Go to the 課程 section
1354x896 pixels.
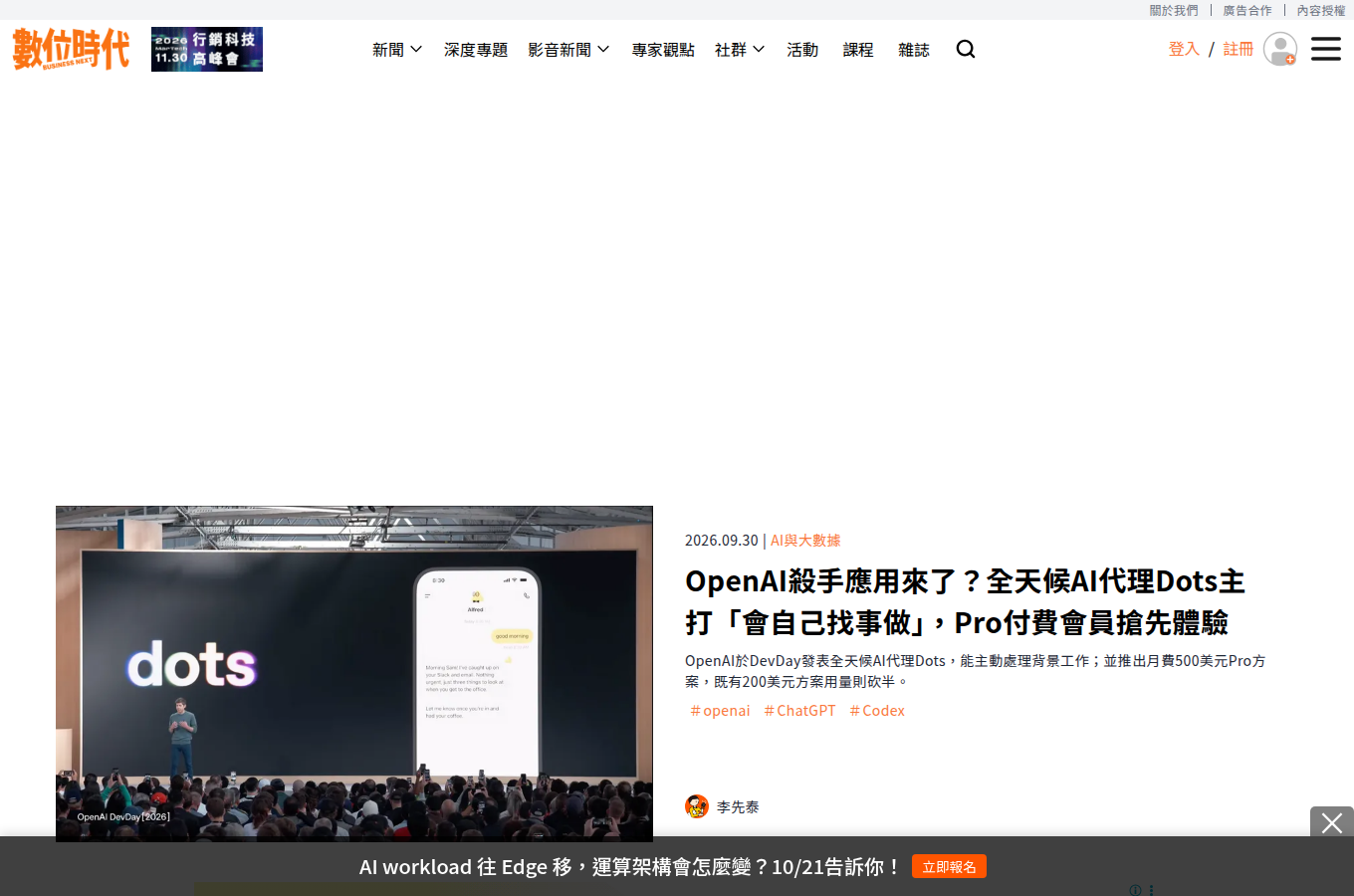(x=858, y=50)
